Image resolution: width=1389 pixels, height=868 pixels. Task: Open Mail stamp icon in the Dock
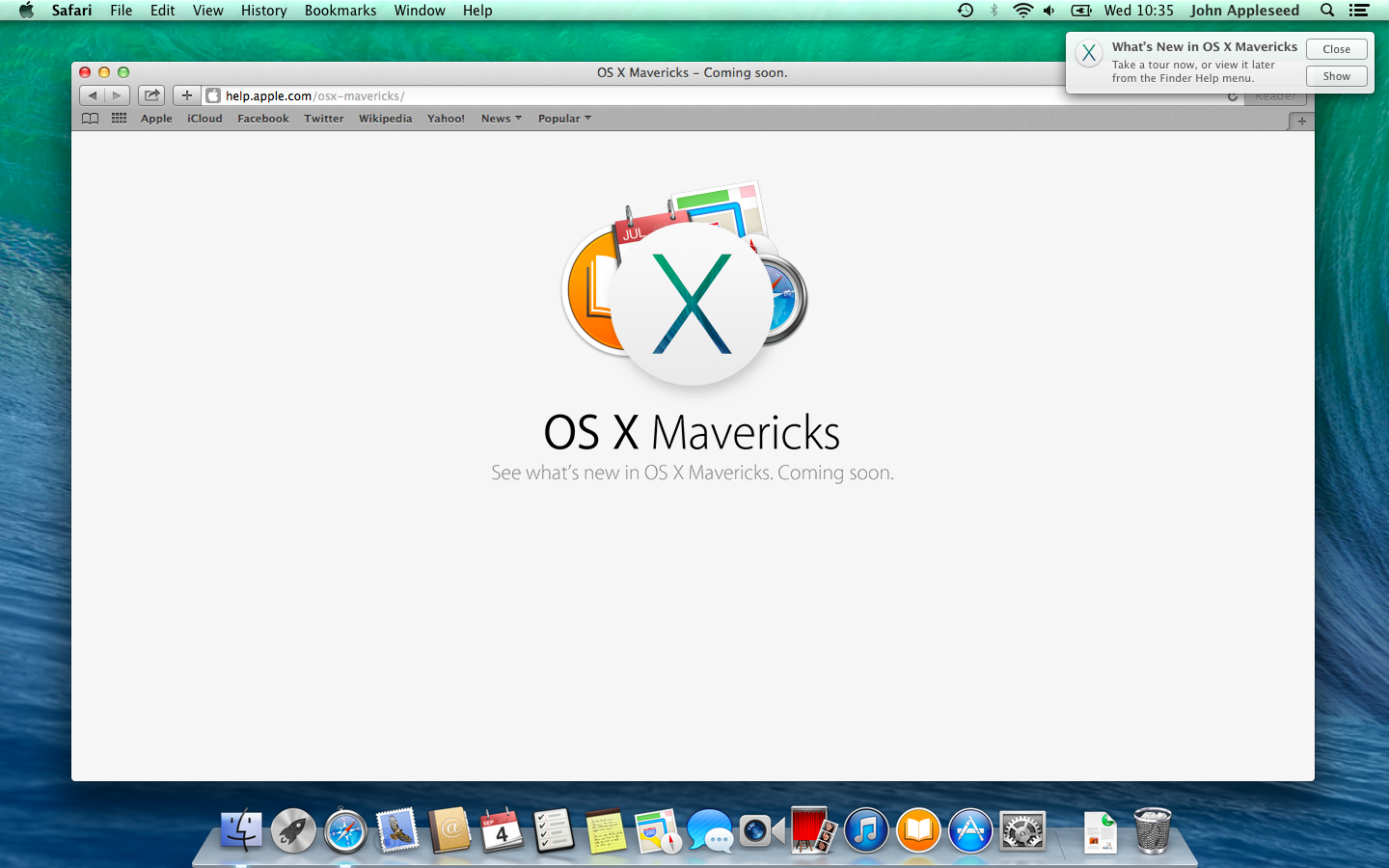click(x=397, y=830)
